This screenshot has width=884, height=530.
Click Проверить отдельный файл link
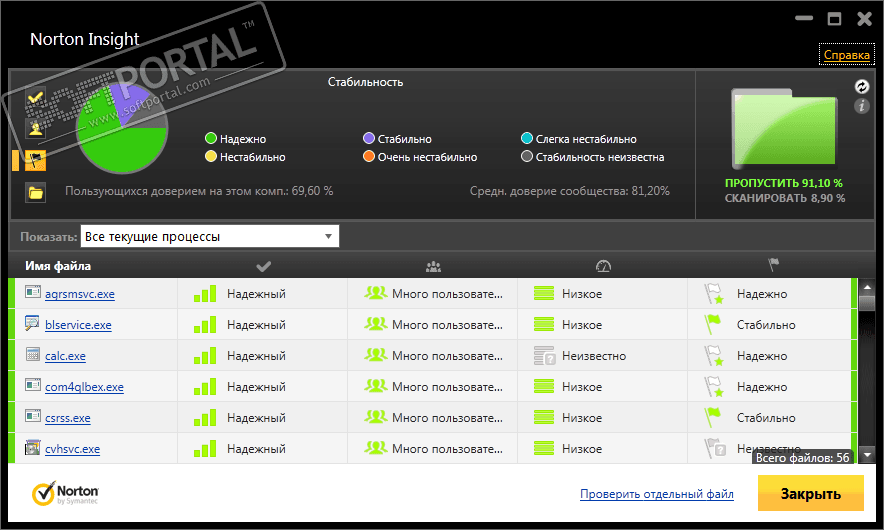pyautogui.click(x=657, y=494)
